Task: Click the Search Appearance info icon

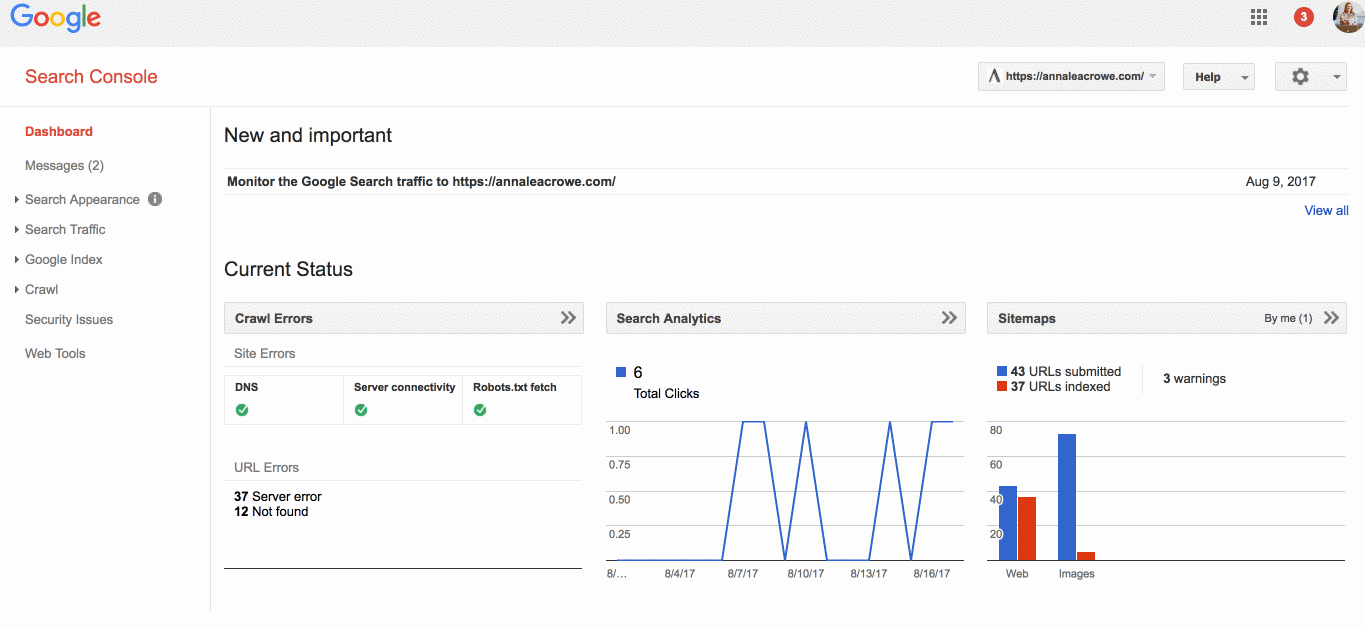Action: coord(155,199)
